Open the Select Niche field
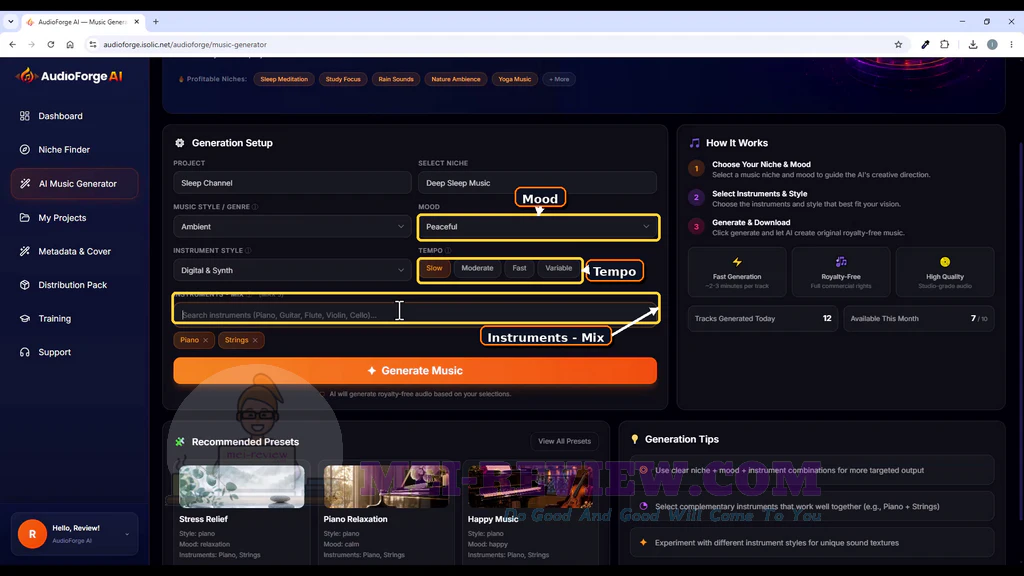This screenshot has height=576, width=1024. pos(537,183)
